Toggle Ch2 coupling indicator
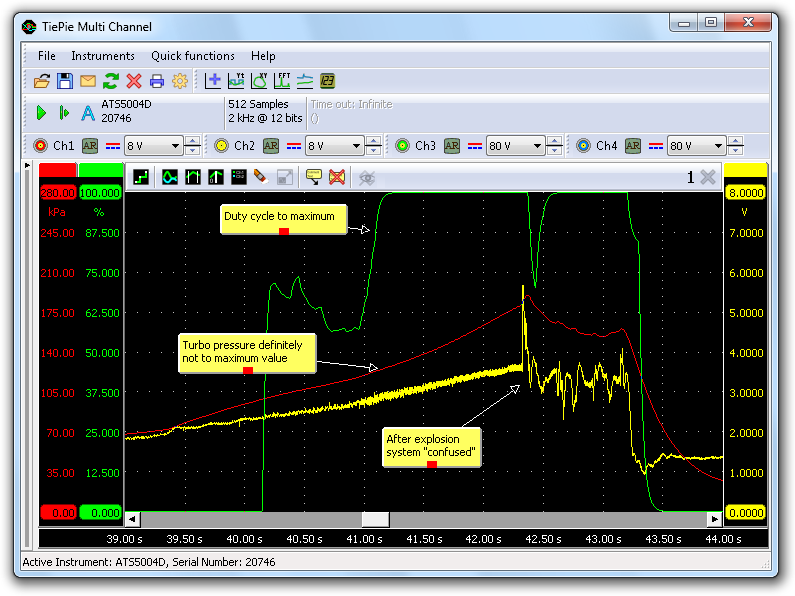The height and width of the screenshot is (596, 795). coord(293,146)
